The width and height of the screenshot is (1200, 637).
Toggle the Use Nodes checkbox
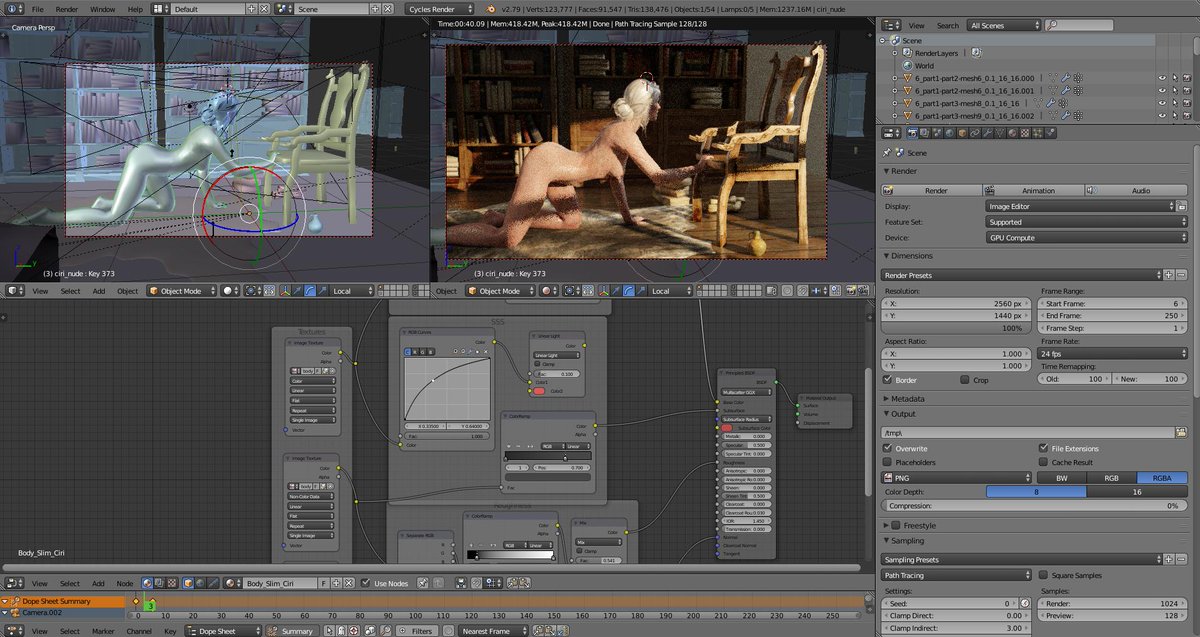click(366, 583)
